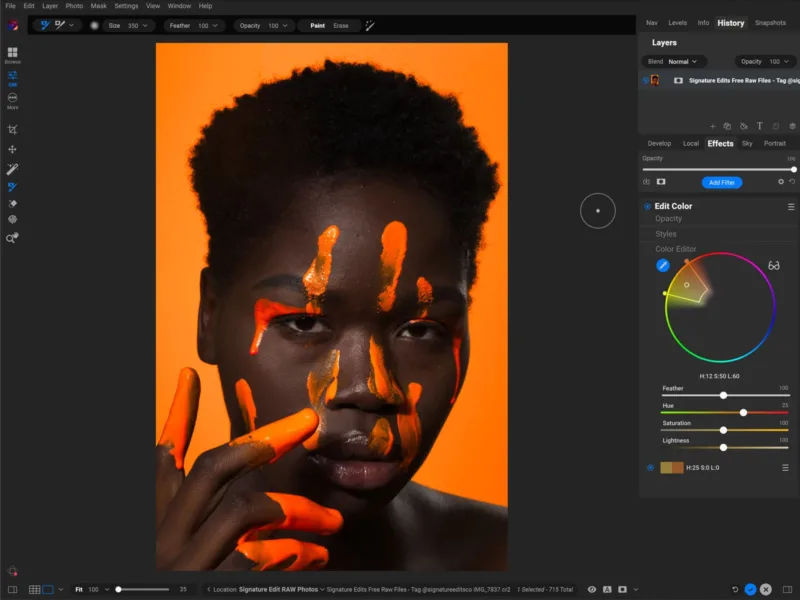Switch brush mode to Erase
Viewport: 800px width, 600px height.
point(341,26)
